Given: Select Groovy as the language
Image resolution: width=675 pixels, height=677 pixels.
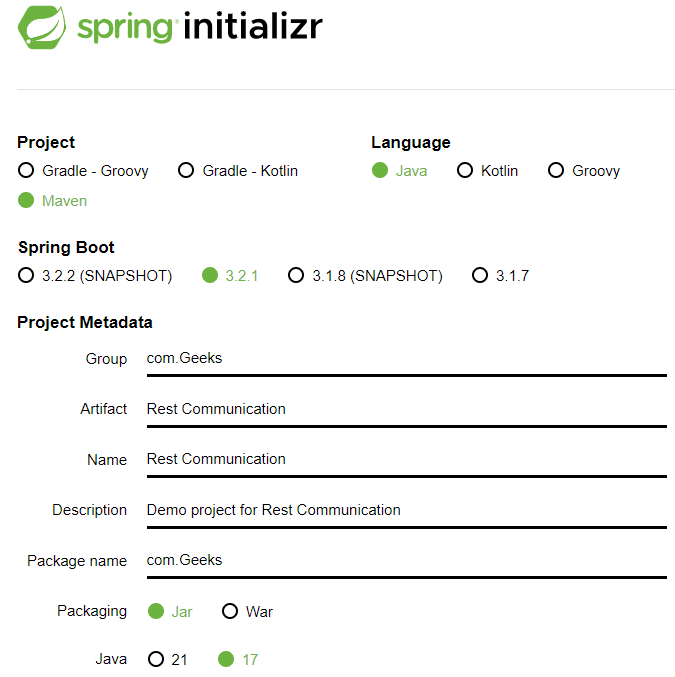Looking at the screenshot, I should tap(556, 170).
